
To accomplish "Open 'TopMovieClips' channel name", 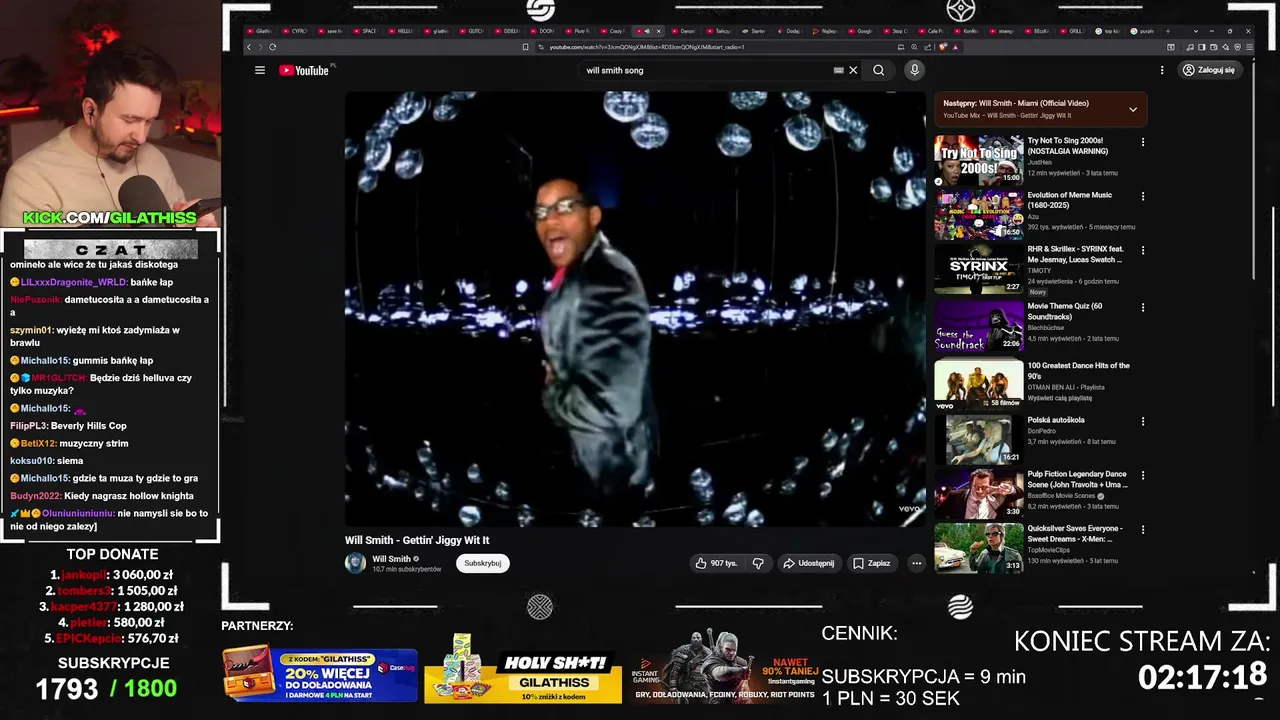I will click(1049, 550).
